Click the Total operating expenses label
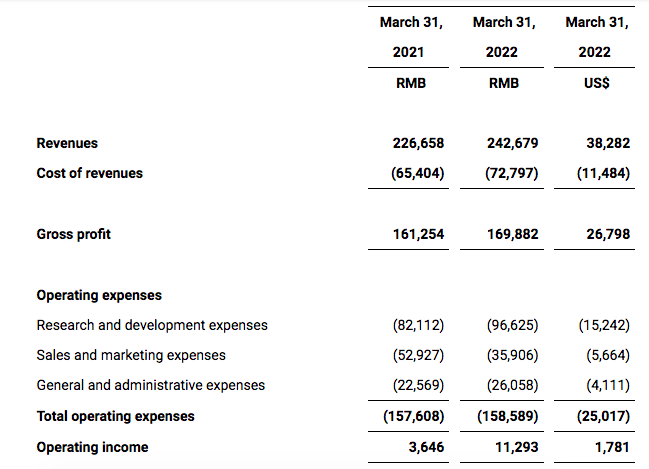The image size is (649, 469). [115, 415]
